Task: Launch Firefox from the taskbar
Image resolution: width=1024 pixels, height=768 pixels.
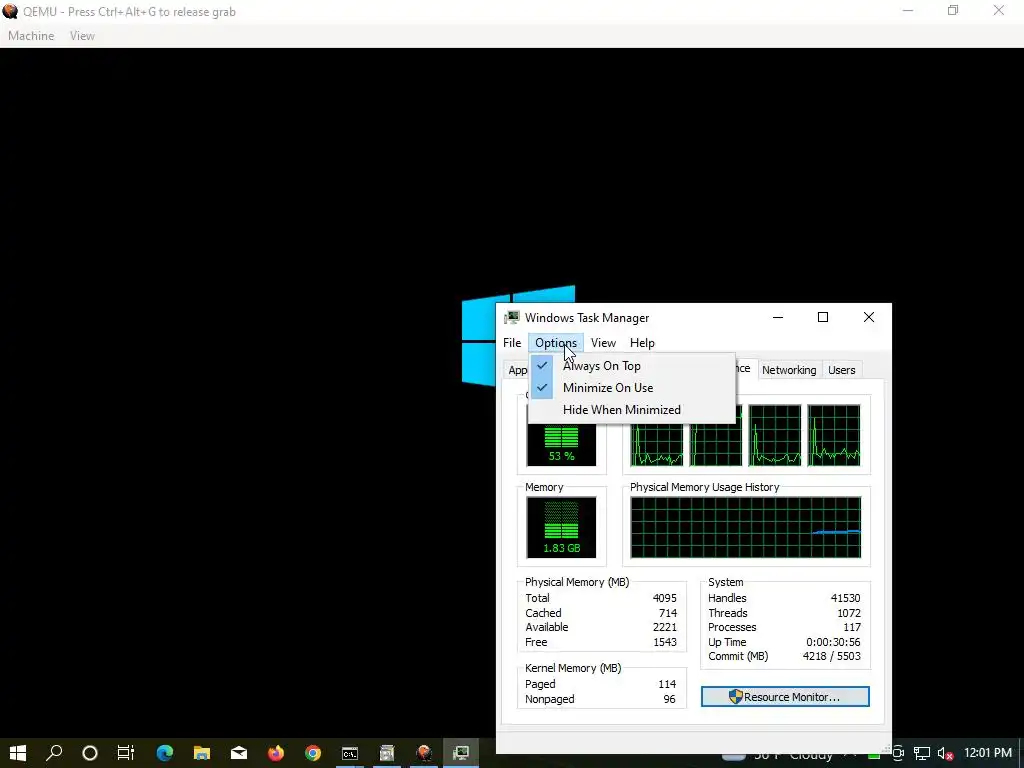Action: (276, 753)
